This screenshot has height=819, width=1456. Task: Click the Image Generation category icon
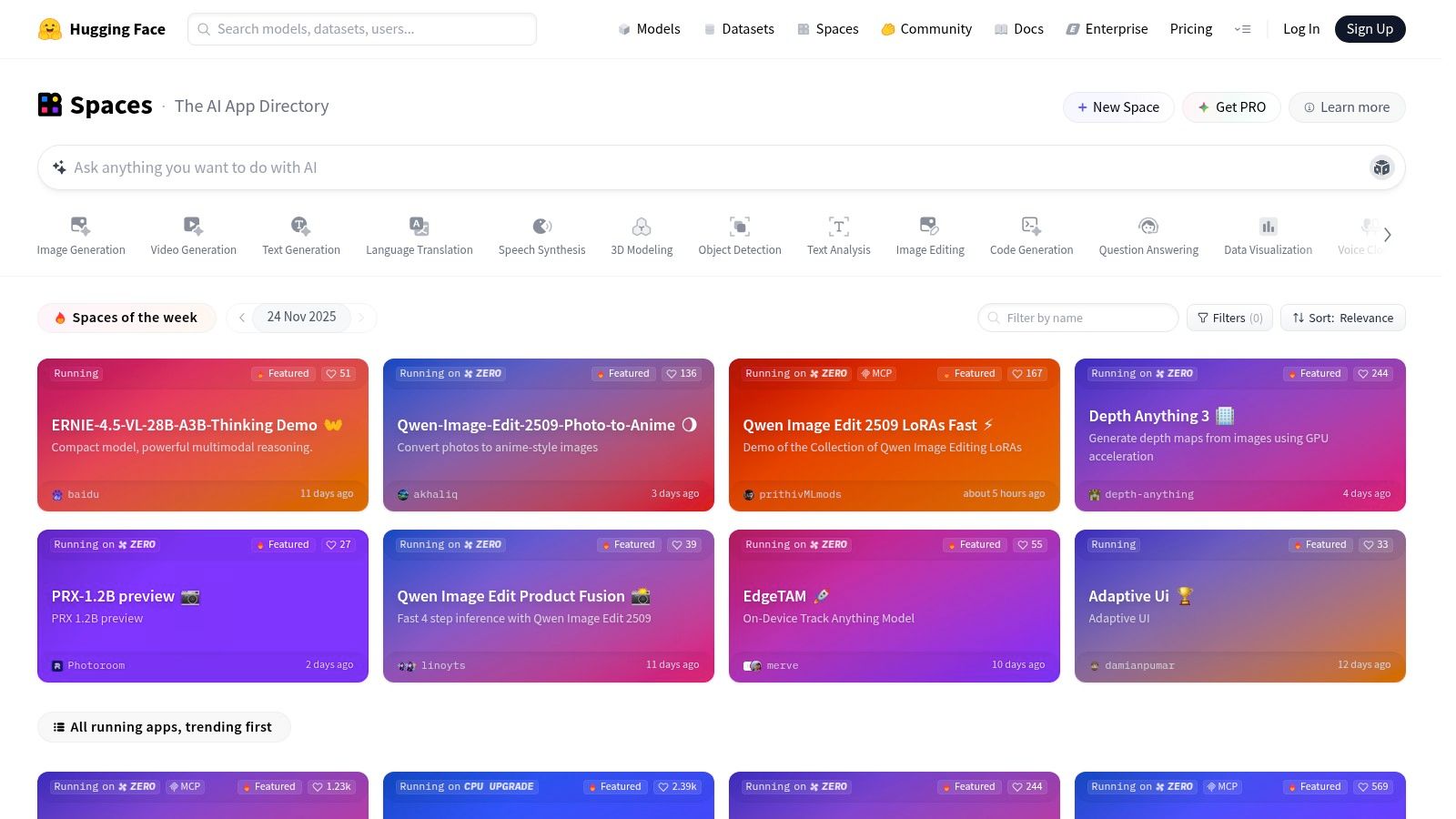(80, 227)
